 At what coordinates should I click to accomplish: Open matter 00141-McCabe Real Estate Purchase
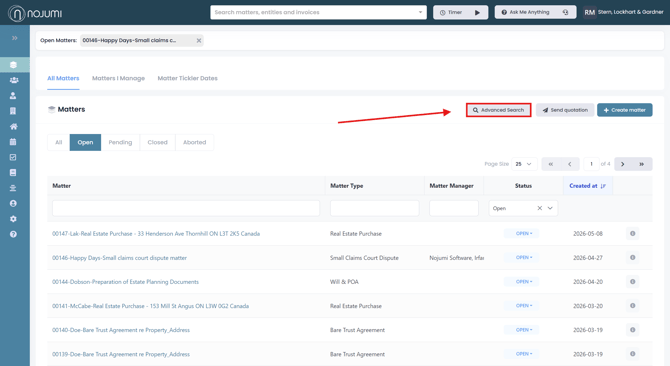150,306
